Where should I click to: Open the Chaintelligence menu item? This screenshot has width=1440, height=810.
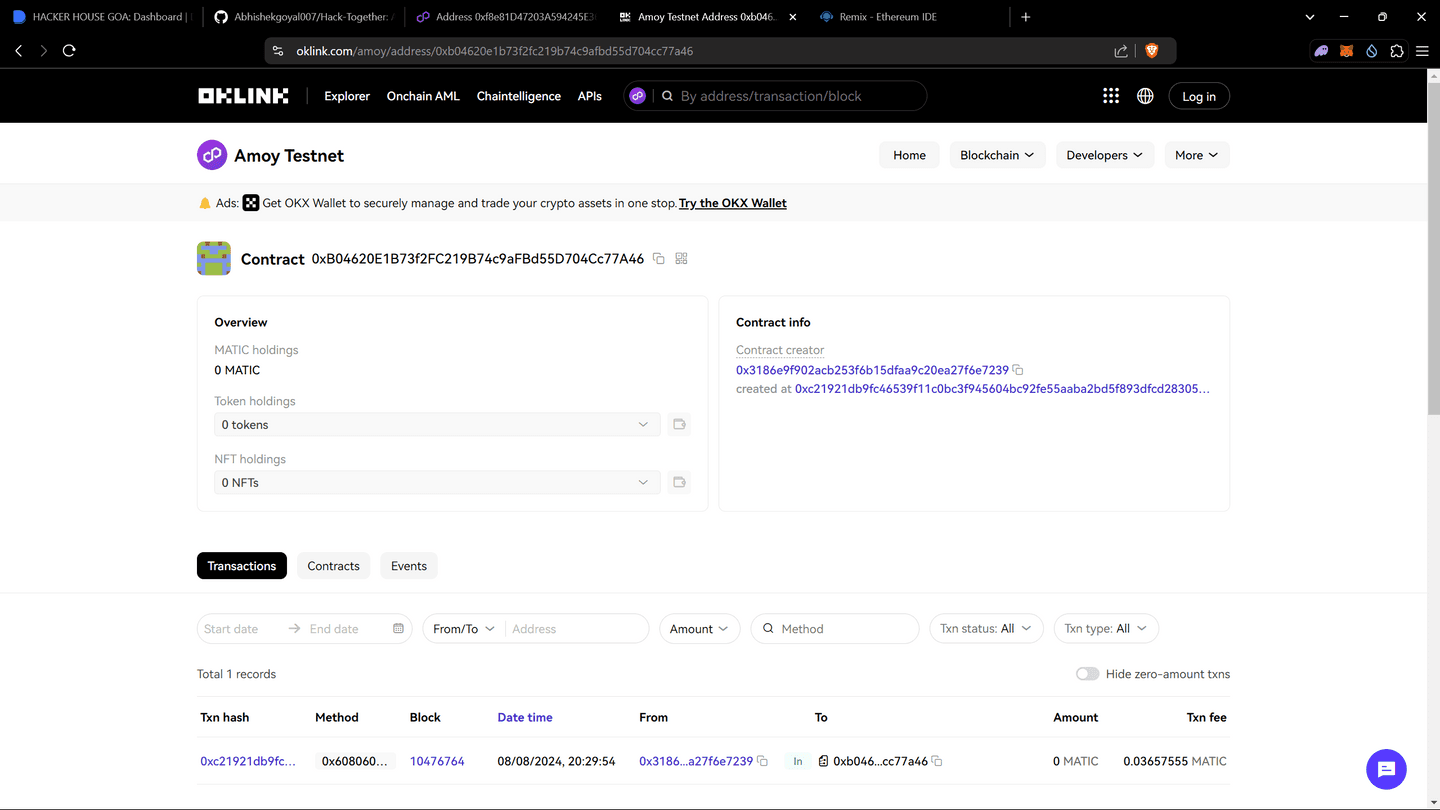click(519, 96)
